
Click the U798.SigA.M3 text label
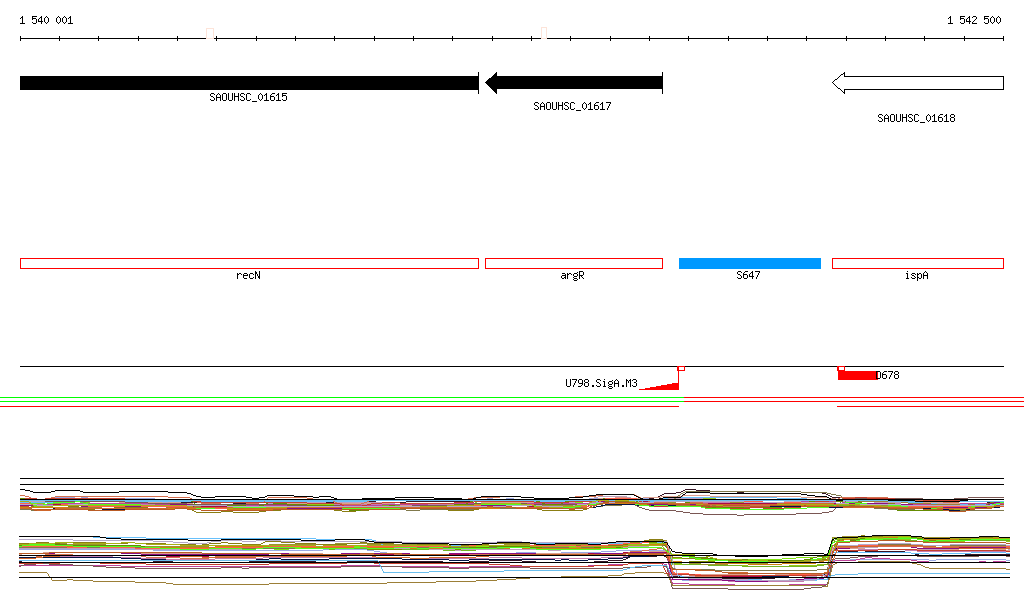pos(601,383)
